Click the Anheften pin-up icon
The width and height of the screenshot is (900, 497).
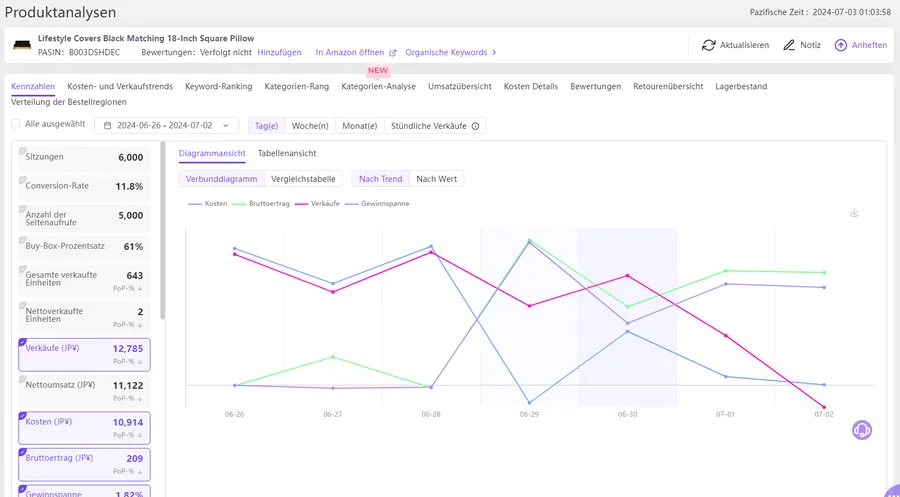[840, 45]
